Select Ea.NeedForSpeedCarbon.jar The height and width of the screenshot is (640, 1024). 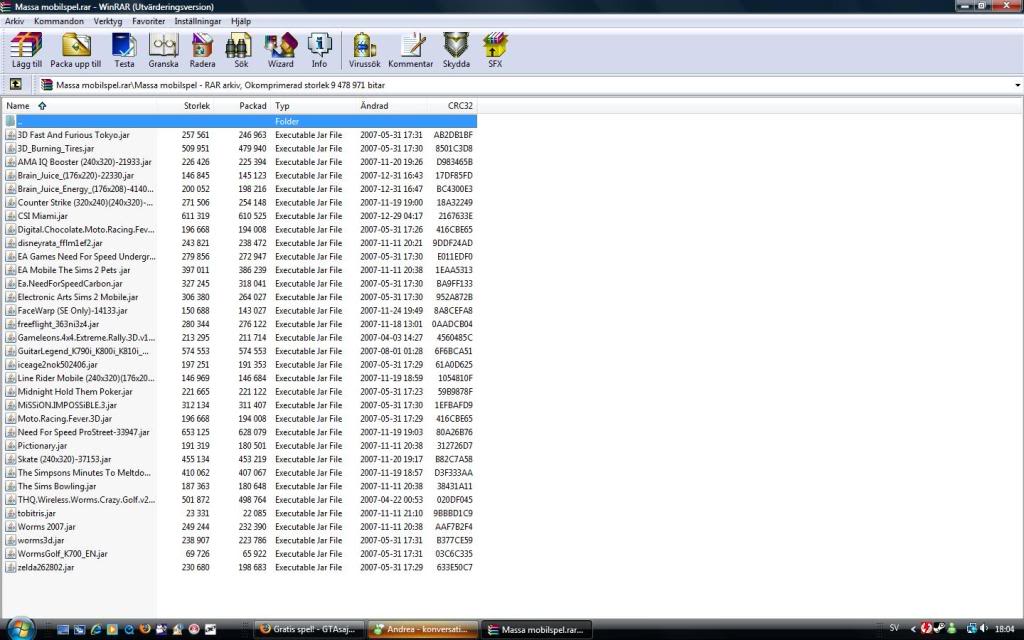click(70, 283)
